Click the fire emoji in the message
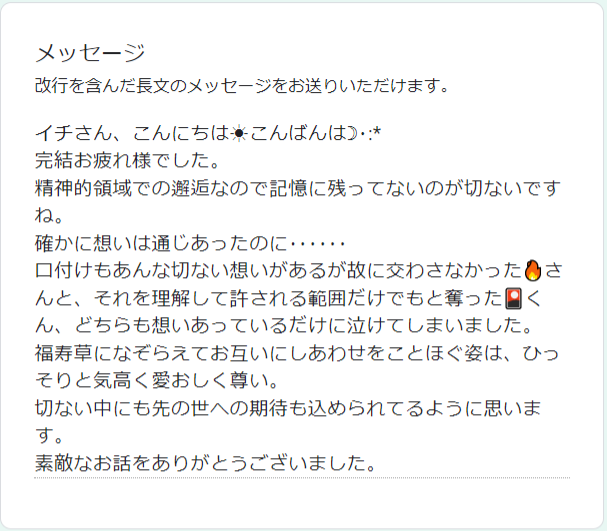The width and height of the screenshot is (607, 531). [533, 270]
